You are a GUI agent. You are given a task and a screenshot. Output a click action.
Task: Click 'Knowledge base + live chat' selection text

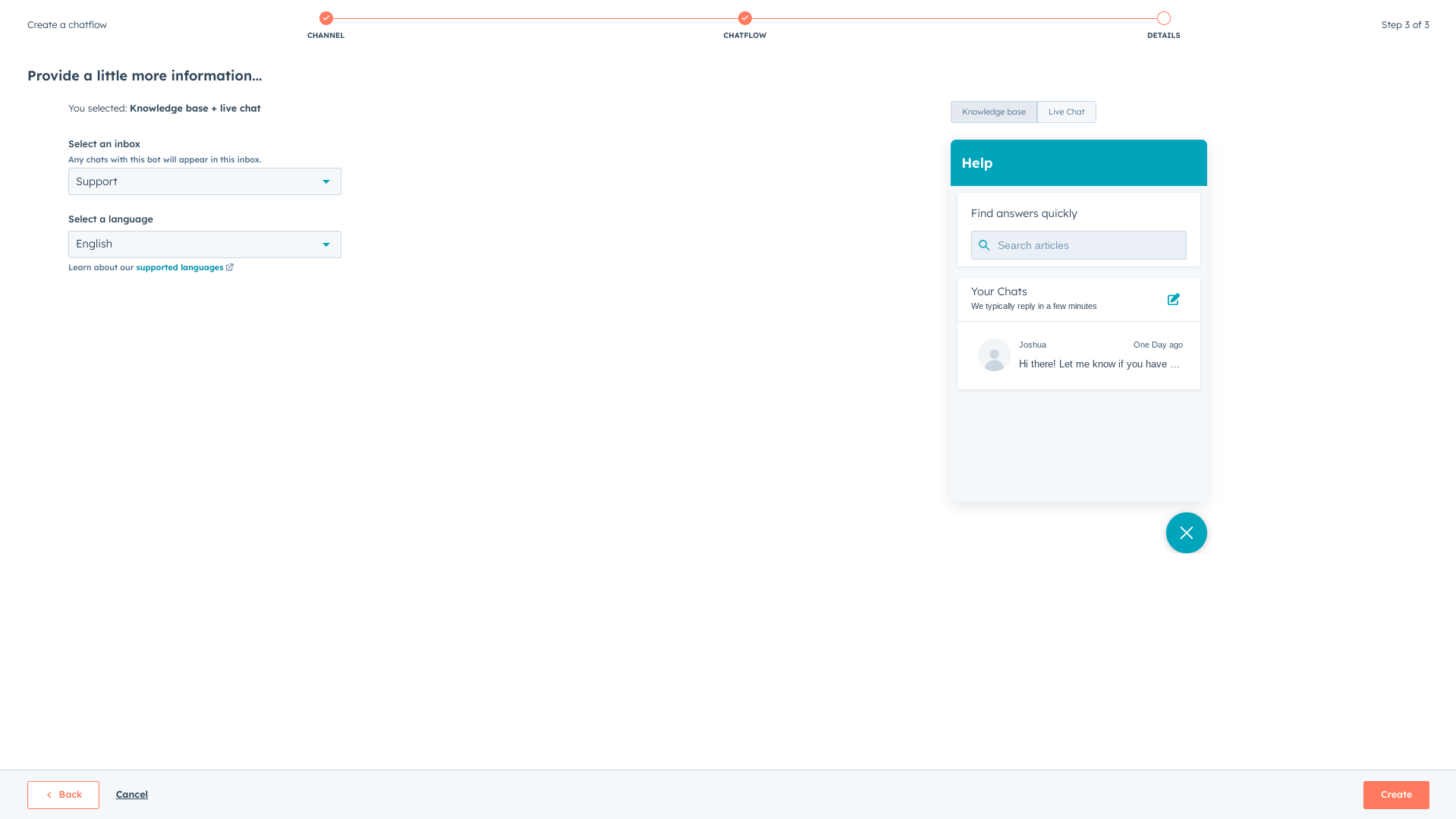pyautogui.click(x=195, y=109)
